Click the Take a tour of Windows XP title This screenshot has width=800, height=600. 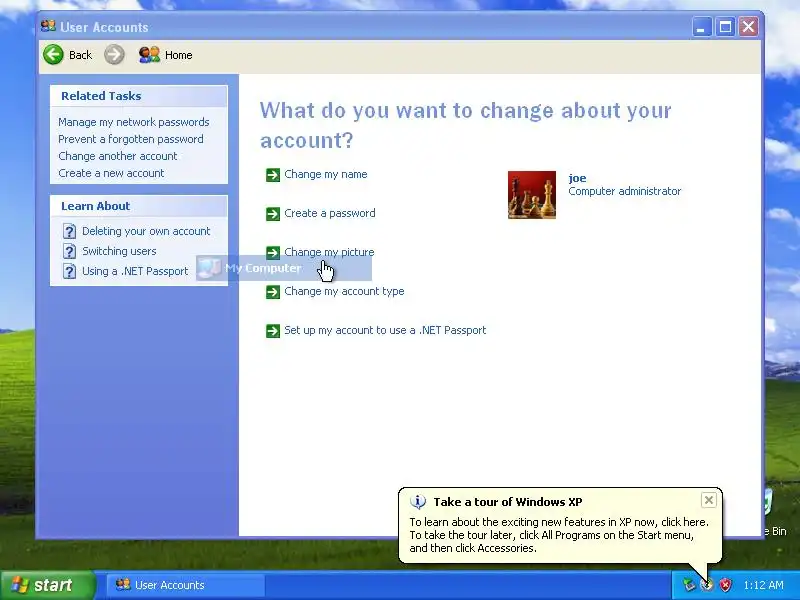(x=508, y=502)
